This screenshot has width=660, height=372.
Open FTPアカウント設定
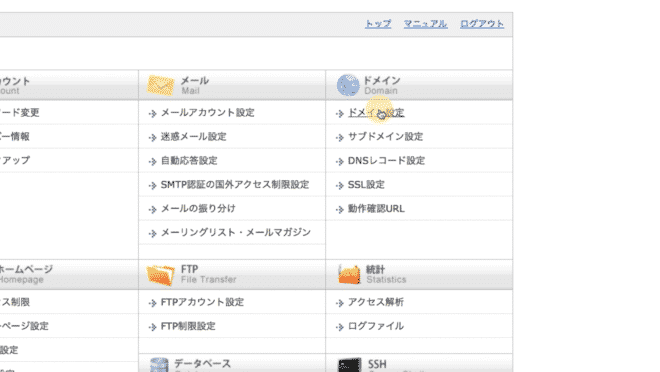tap(202, 302)
